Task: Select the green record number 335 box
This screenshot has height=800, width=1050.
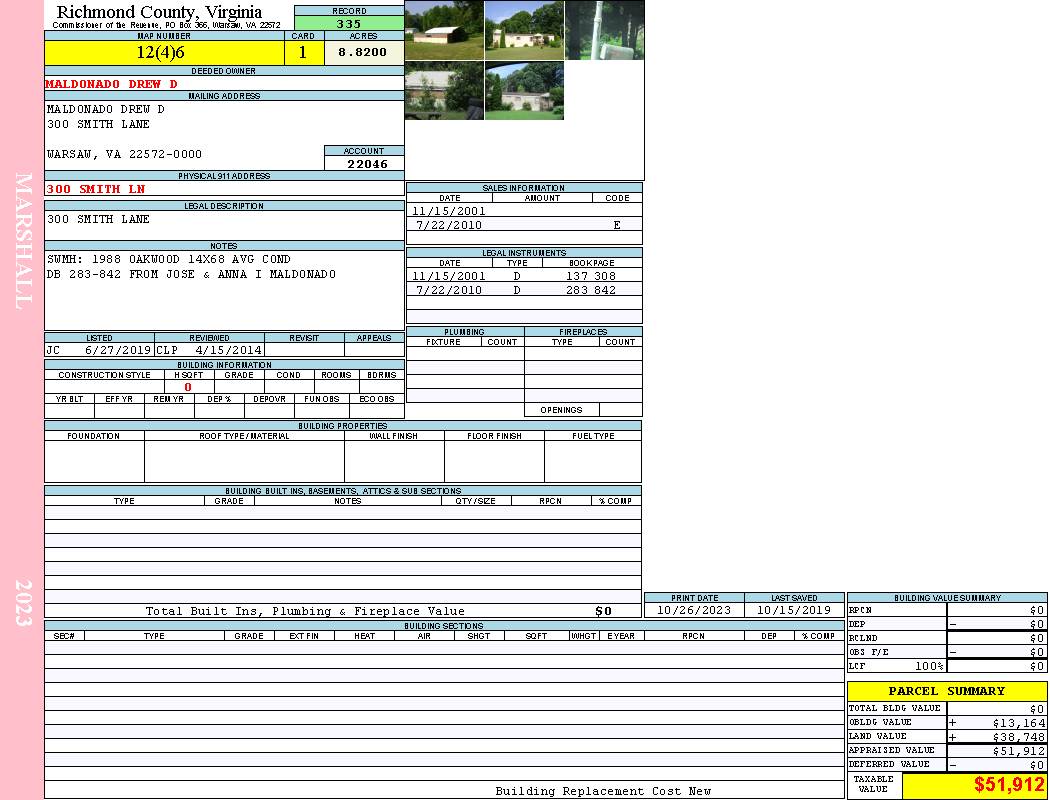Action: click(349, 24)
